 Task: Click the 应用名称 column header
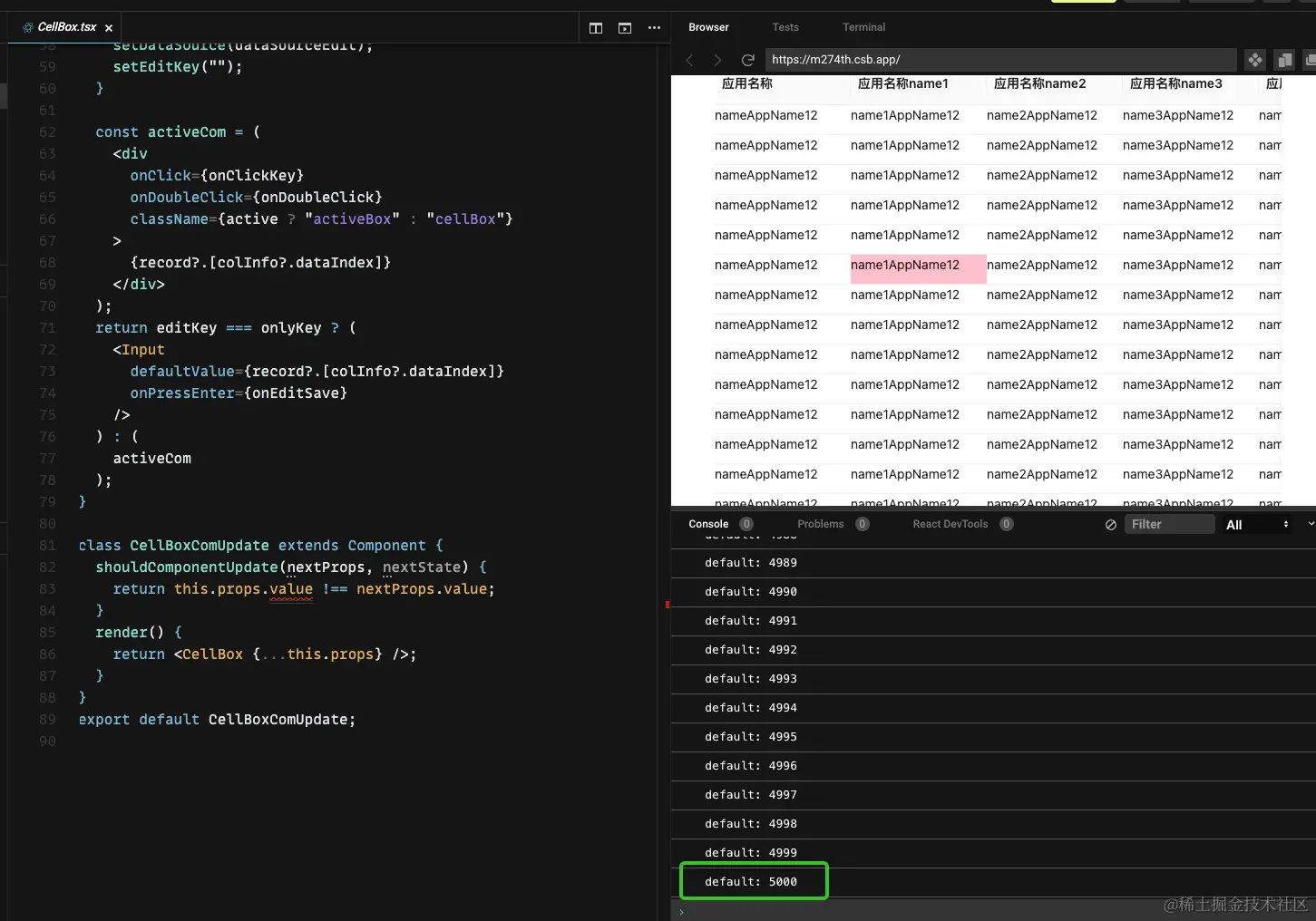pyautogui.click(x=747, y=83)
